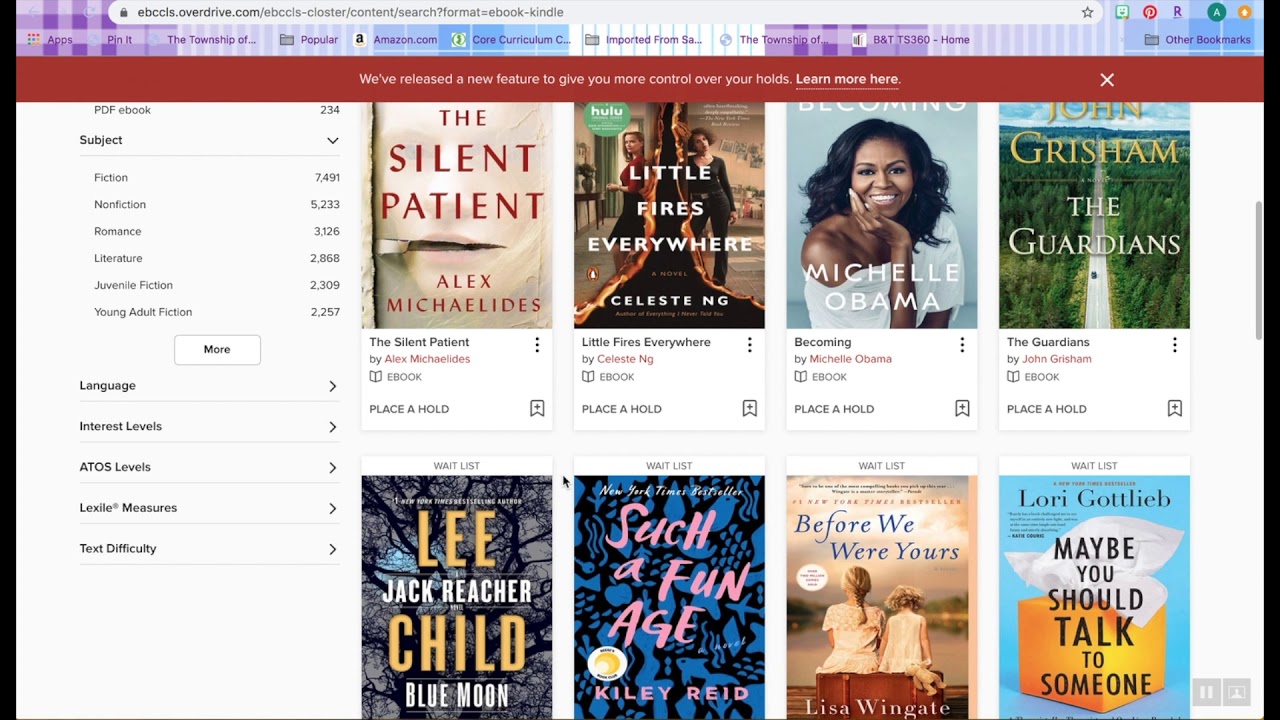Filter results by Literature subject

(118, 258)
